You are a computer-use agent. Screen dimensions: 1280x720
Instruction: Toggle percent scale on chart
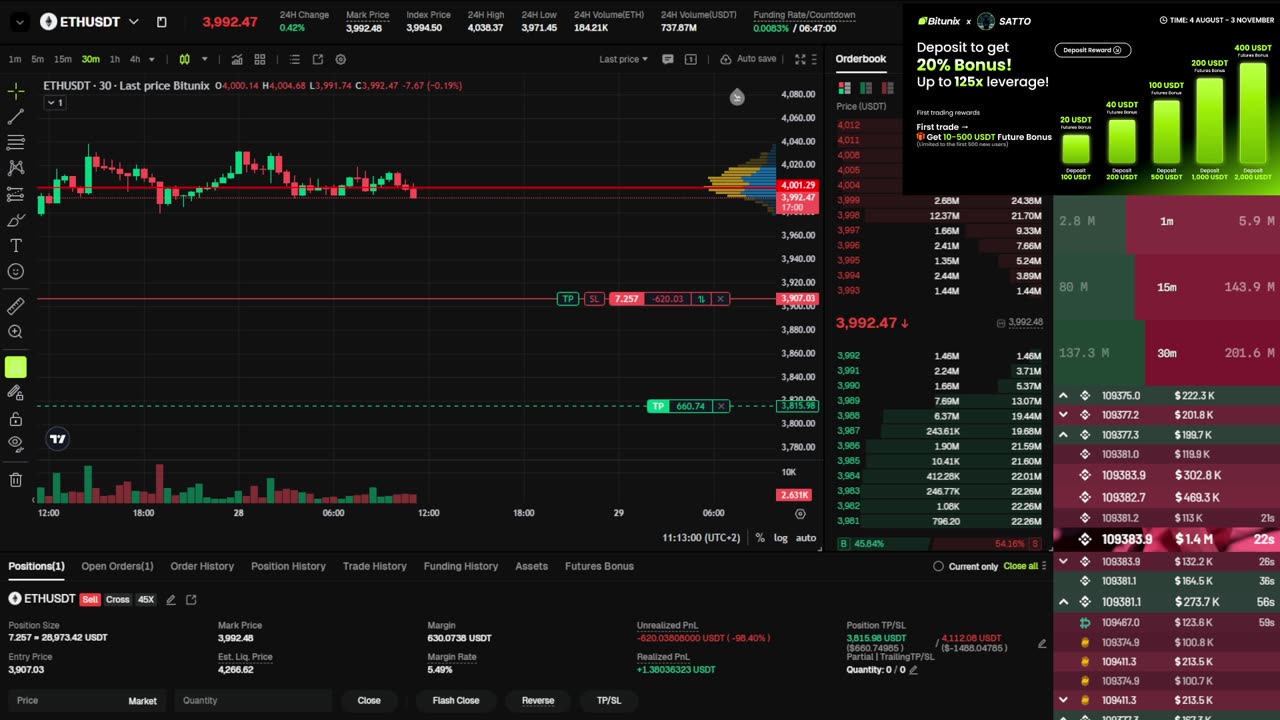point(760,538)
